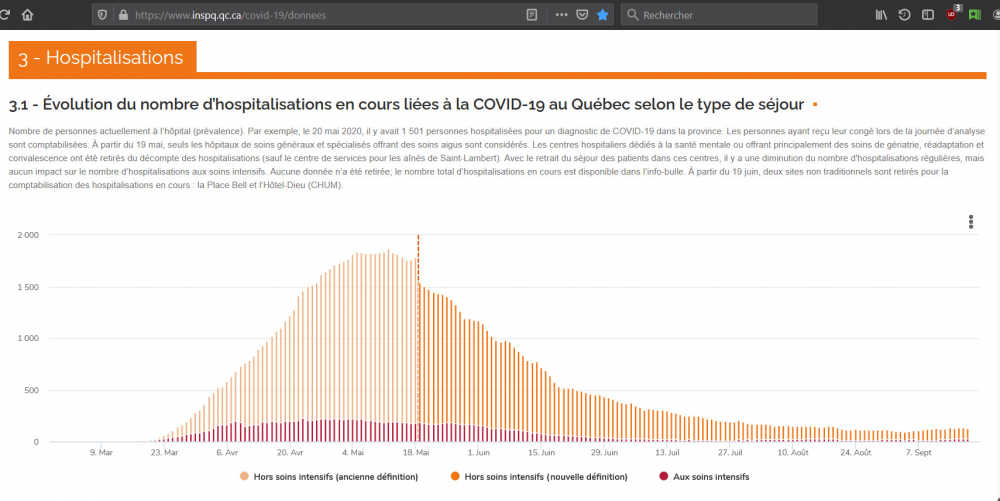This screenshot has width=1000, height=501.
Task: Open the tracking protection shield icon
Action: coord(102,15)
